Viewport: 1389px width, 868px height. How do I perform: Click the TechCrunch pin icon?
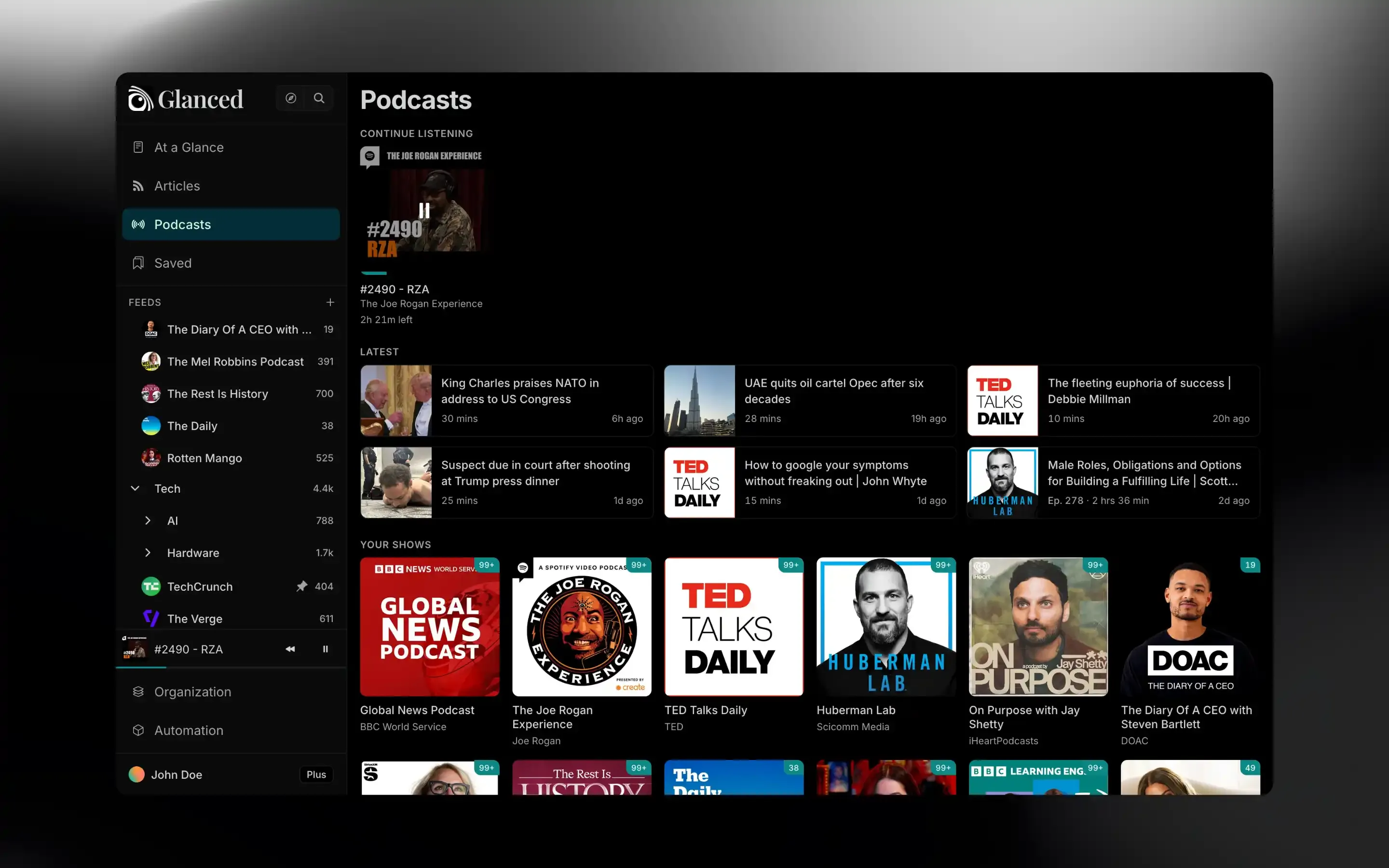[301, 586]
